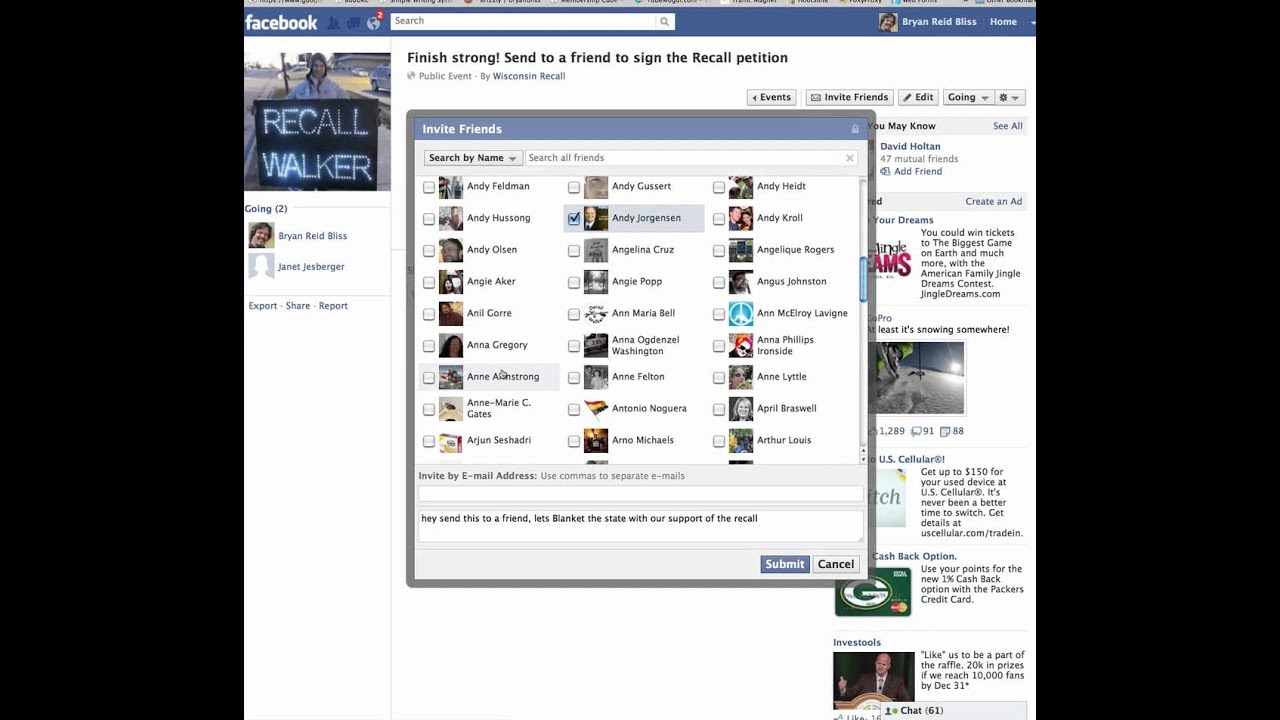Click Antonio Noguera's flag avatar

(596, 409)
